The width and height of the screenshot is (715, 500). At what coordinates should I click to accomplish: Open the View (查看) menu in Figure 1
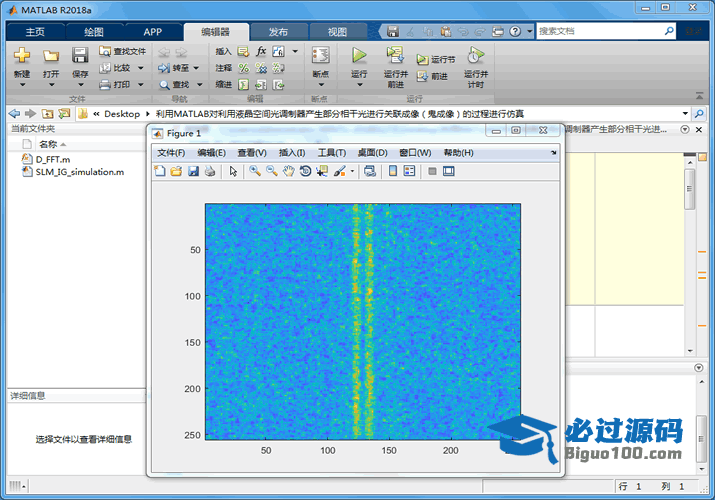point(252,153)
